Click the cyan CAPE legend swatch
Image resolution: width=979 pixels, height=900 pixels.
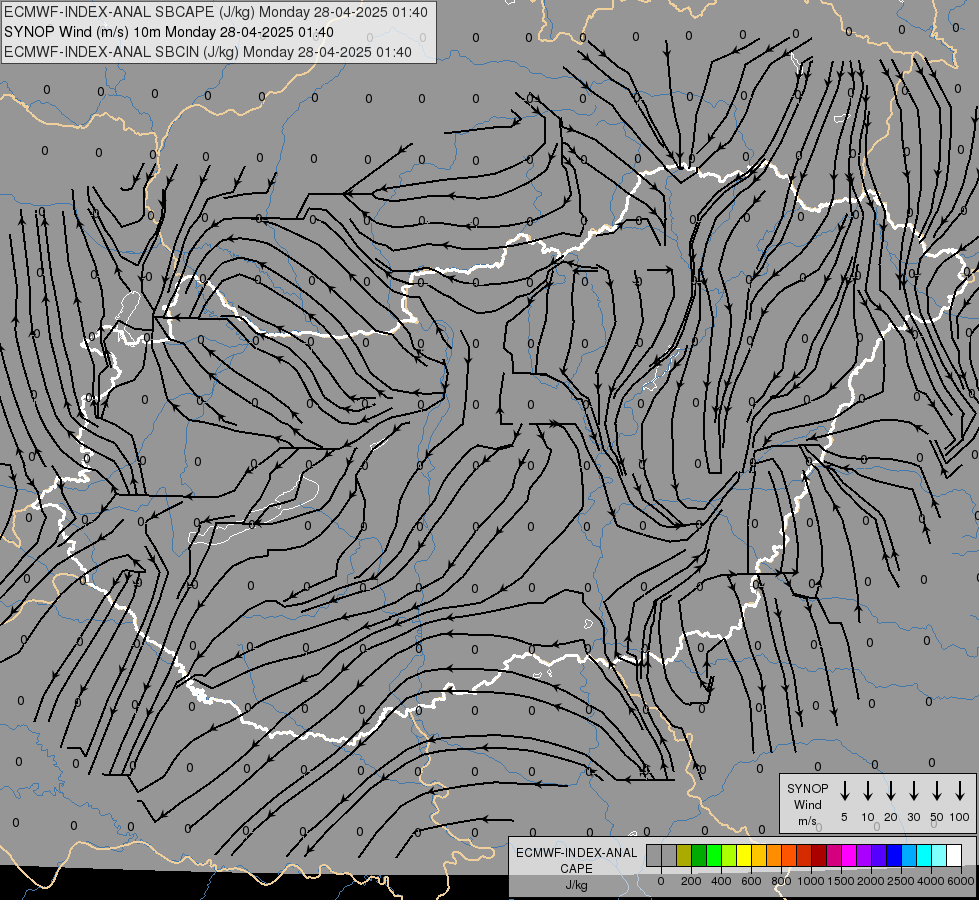(924, 855)
